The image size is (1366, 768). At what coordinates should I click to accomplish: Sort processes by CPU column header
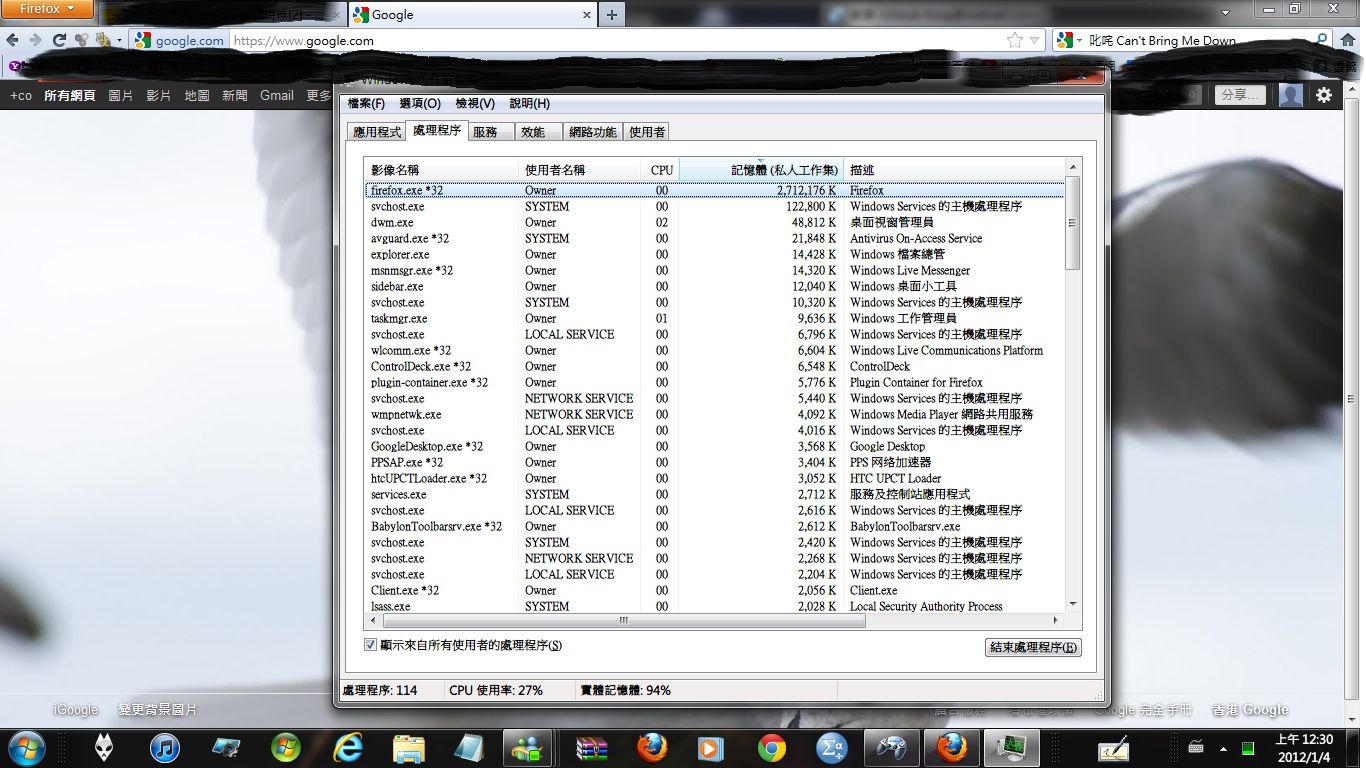coord(661,170)
